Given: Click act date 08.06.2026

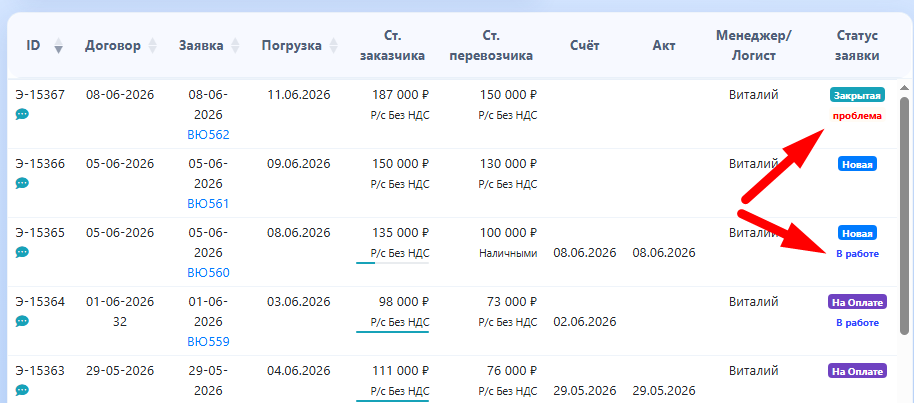Looking at the screenshot, I should pos(664,253).
